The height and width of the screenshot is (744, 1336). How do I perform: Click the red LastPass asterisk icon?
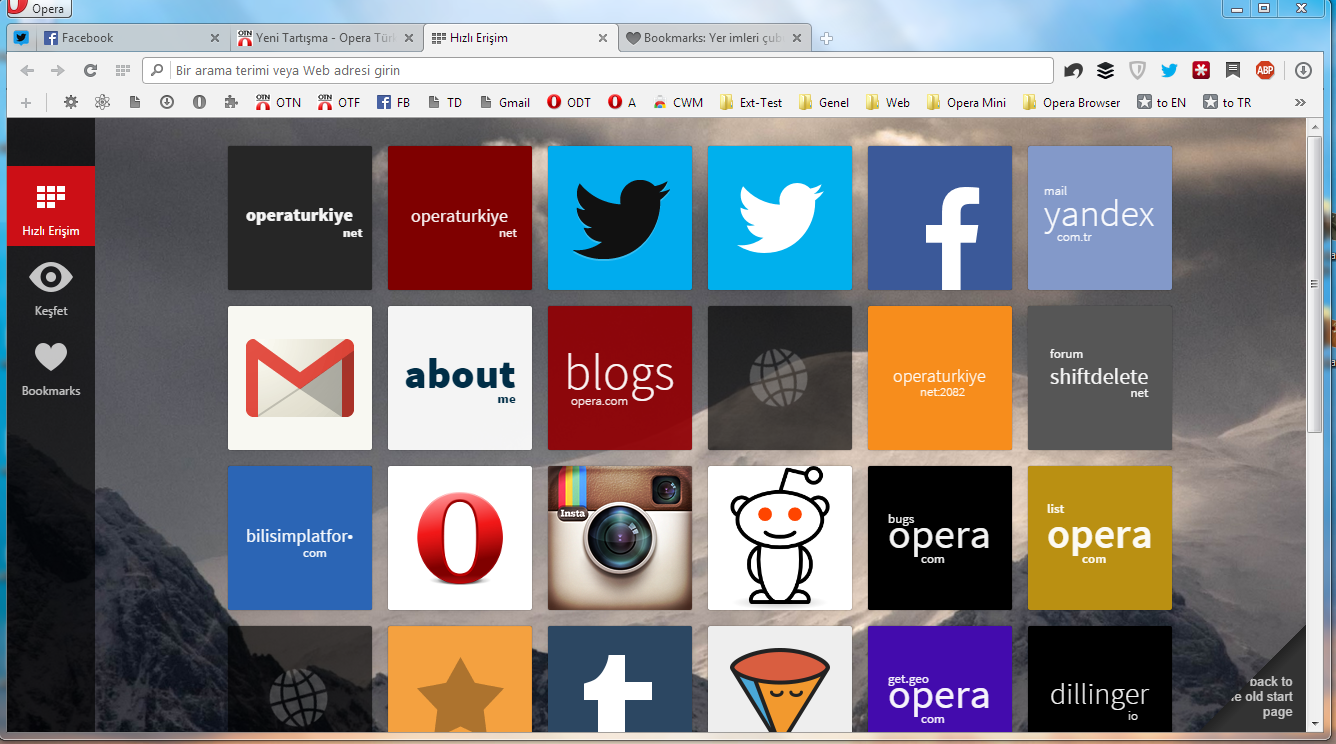pos(1201,70)
